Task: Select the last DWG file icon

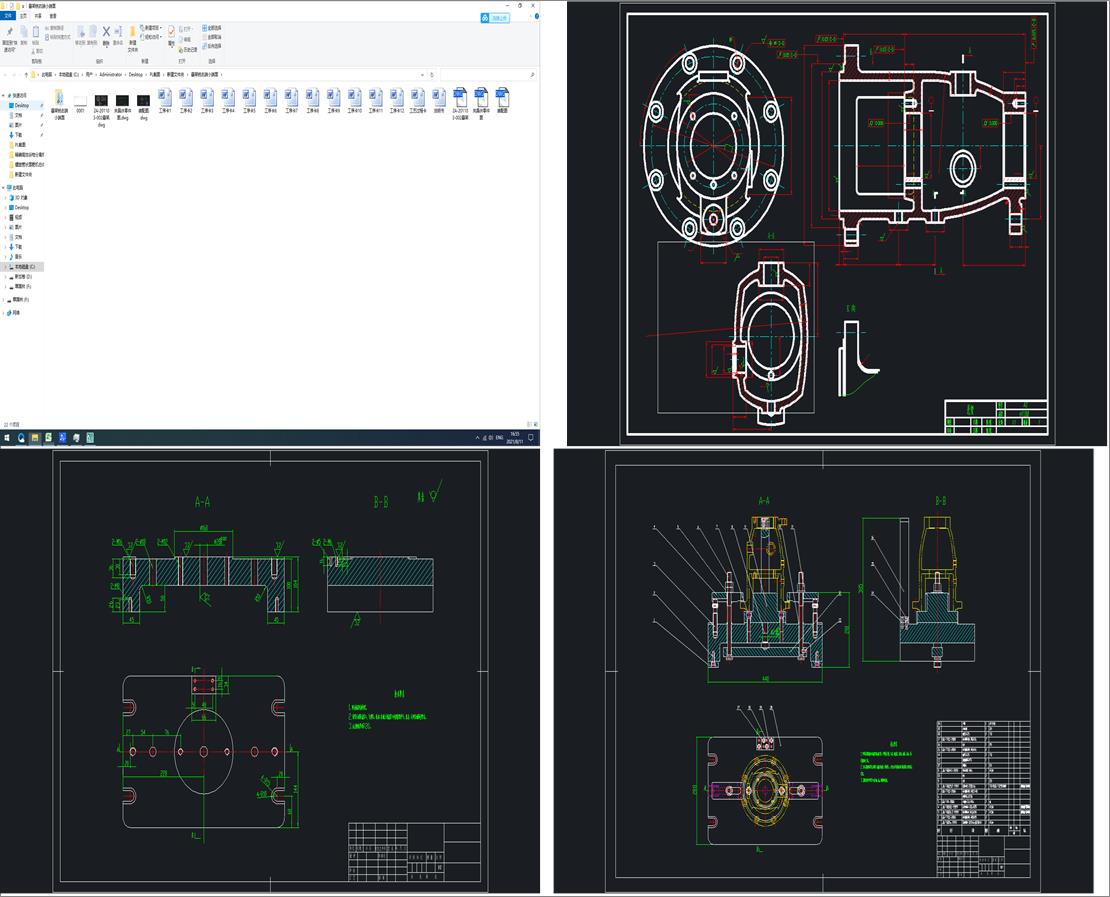Action: click(x=502, y=101)
